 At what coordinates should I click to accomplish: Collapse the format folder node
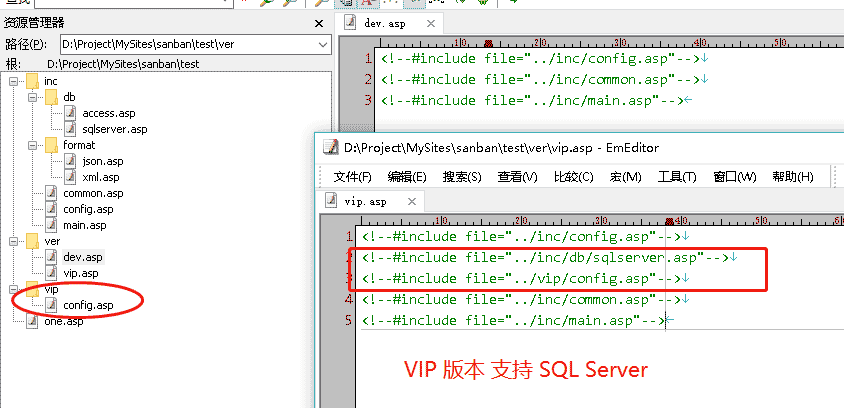32,145
